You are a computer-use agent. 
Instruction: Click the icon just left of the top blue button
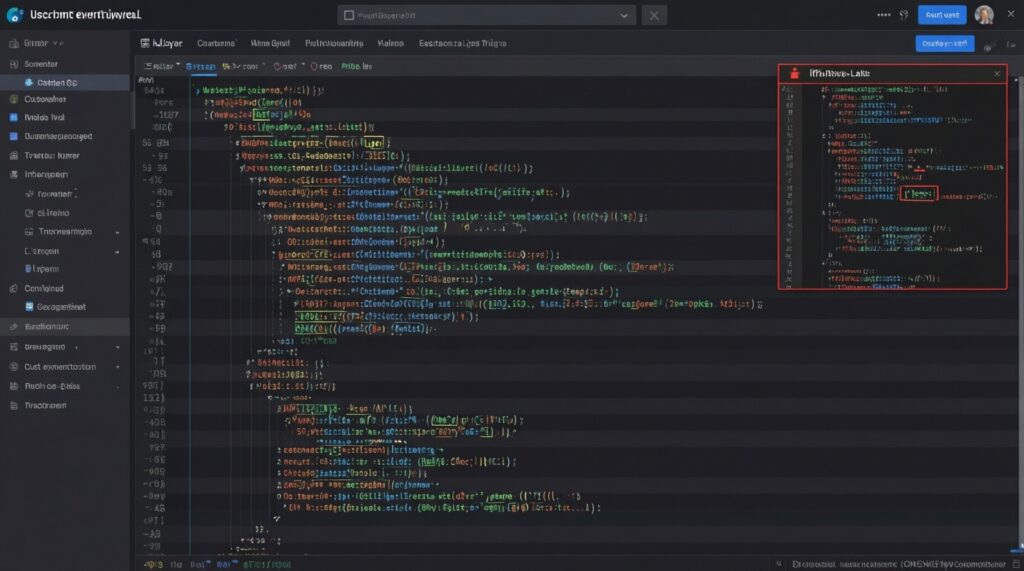(906, 15)
